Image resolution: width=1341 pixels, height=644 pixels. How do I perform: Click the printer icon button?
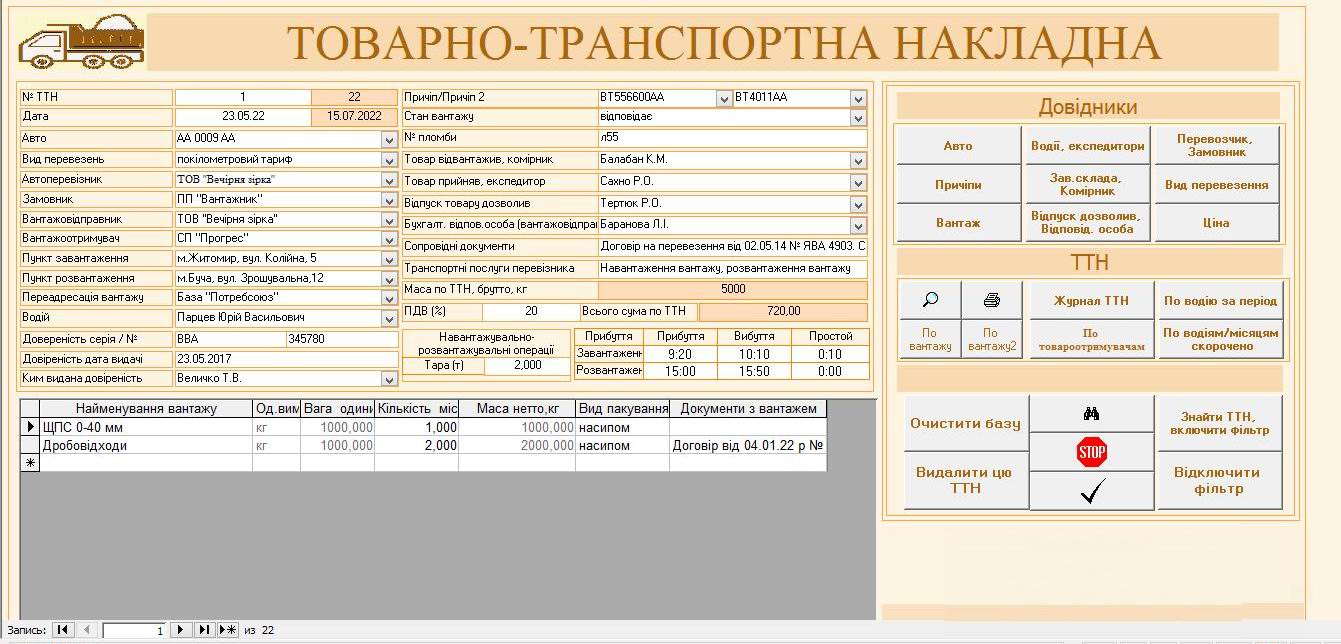[x=991, y=300]
